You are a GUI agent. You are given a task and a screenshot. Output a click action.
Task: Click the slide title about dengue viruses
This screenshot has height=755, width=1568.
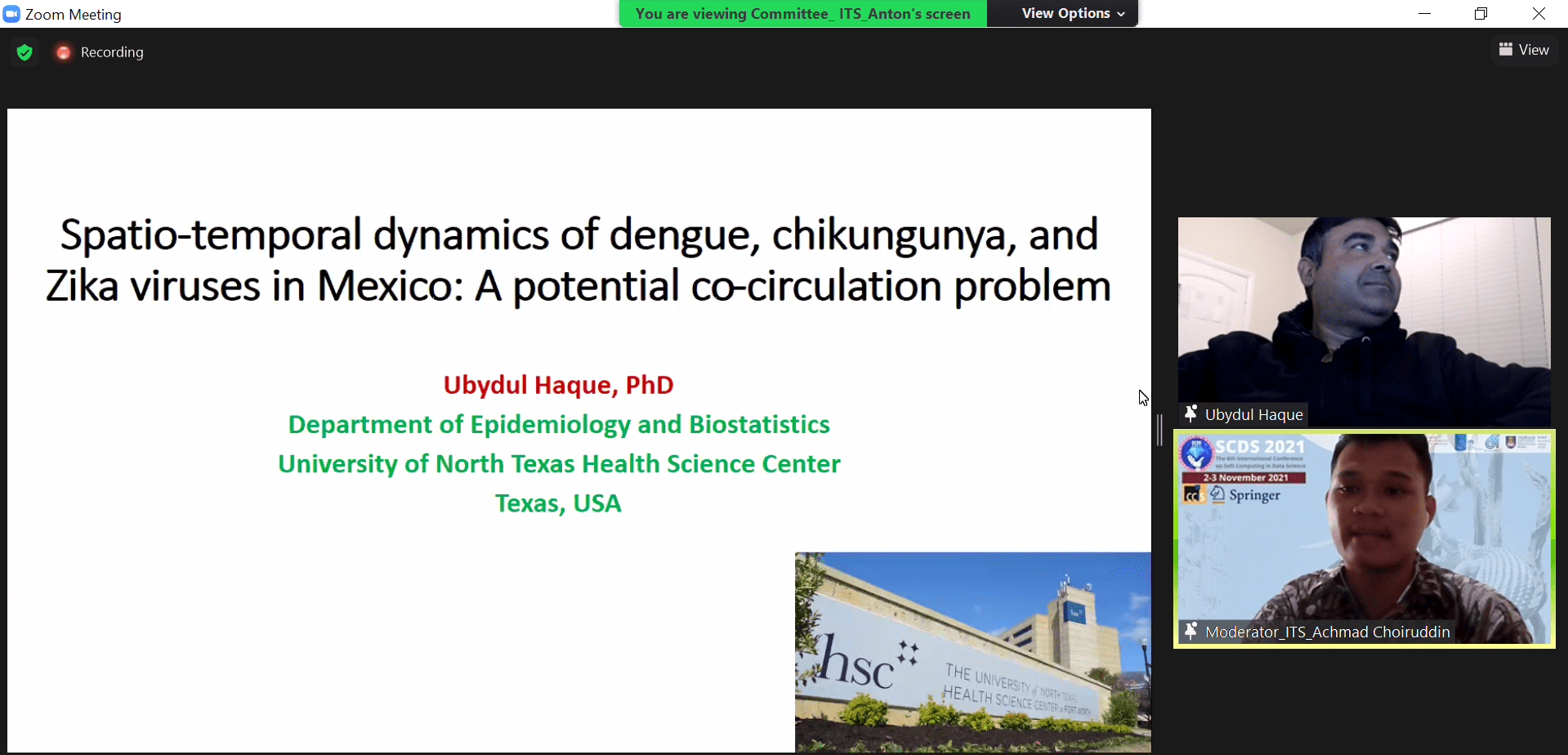coord(579,260)
